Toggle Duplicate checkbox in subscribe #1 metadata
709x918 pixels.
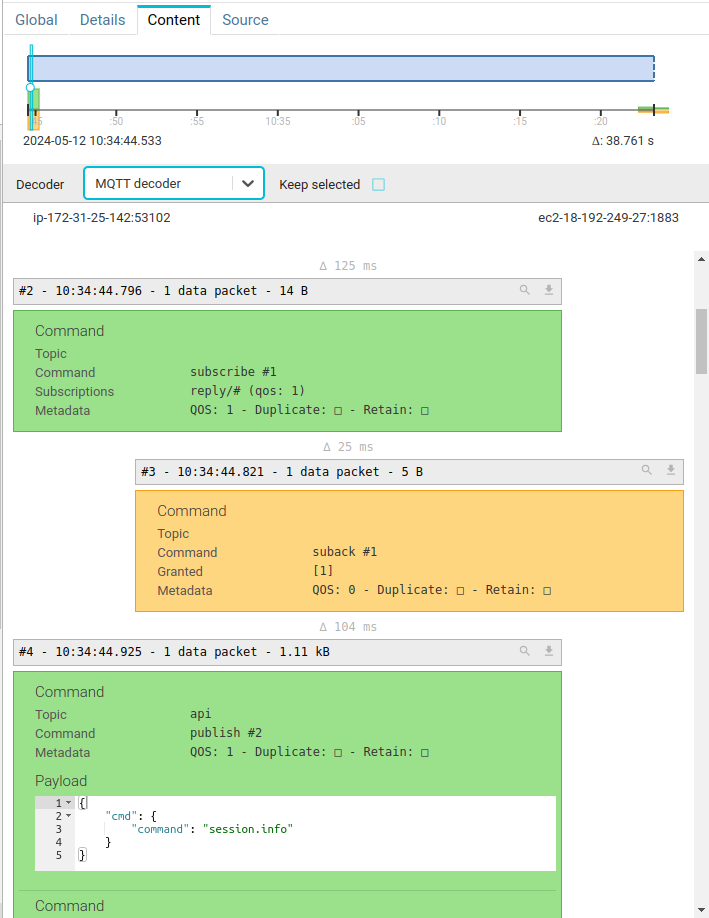[338, 410]
